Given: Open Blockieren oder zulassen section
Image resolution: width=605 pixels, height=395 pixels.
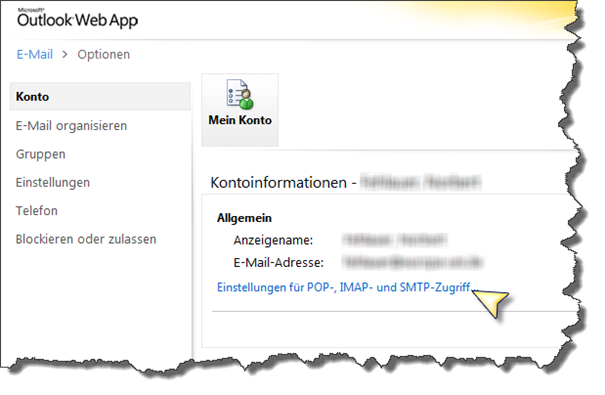Looking at the screenshot, I should [86, 239].
